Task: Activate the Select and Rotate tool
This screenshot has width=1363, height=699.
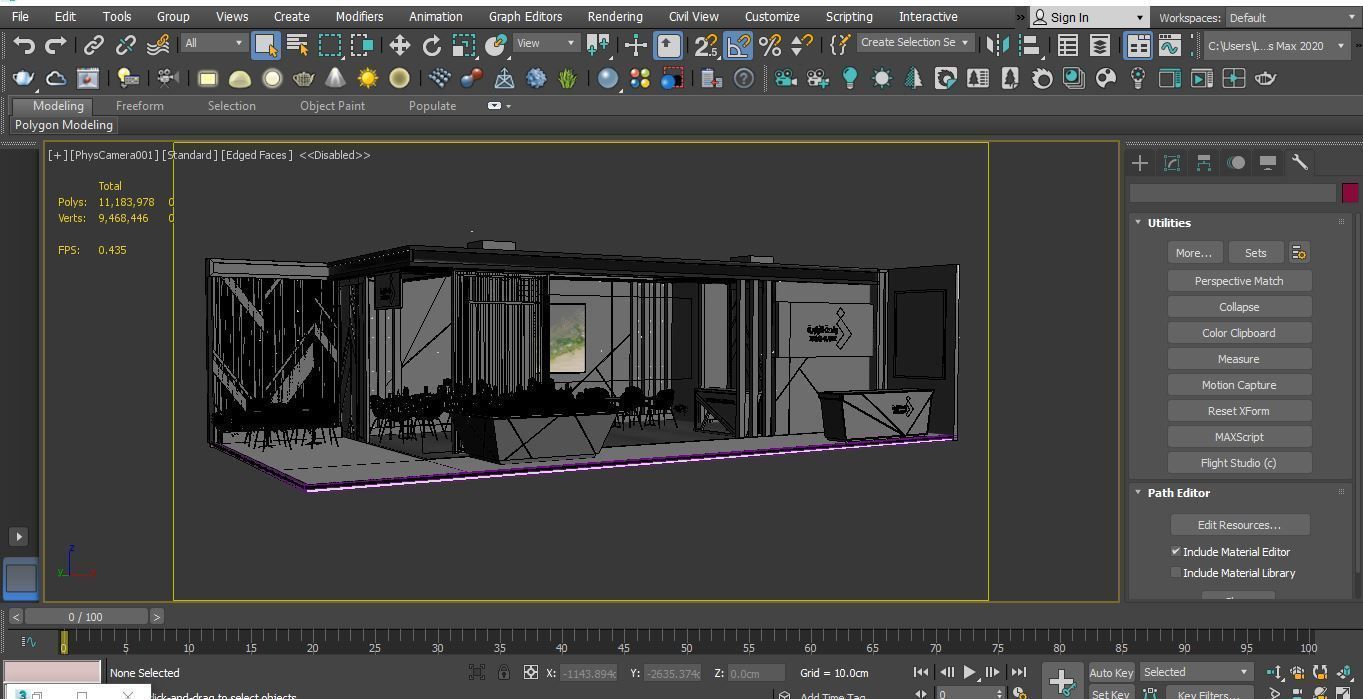Action: click(x=432, y=45)
